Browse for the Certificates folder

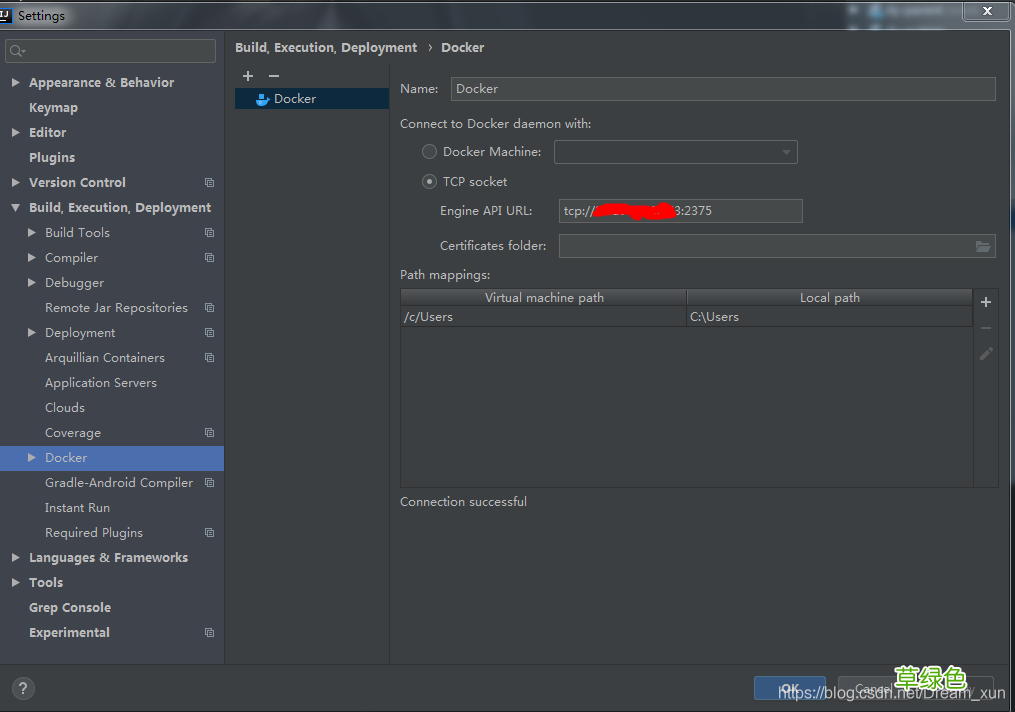coord(981,246)
